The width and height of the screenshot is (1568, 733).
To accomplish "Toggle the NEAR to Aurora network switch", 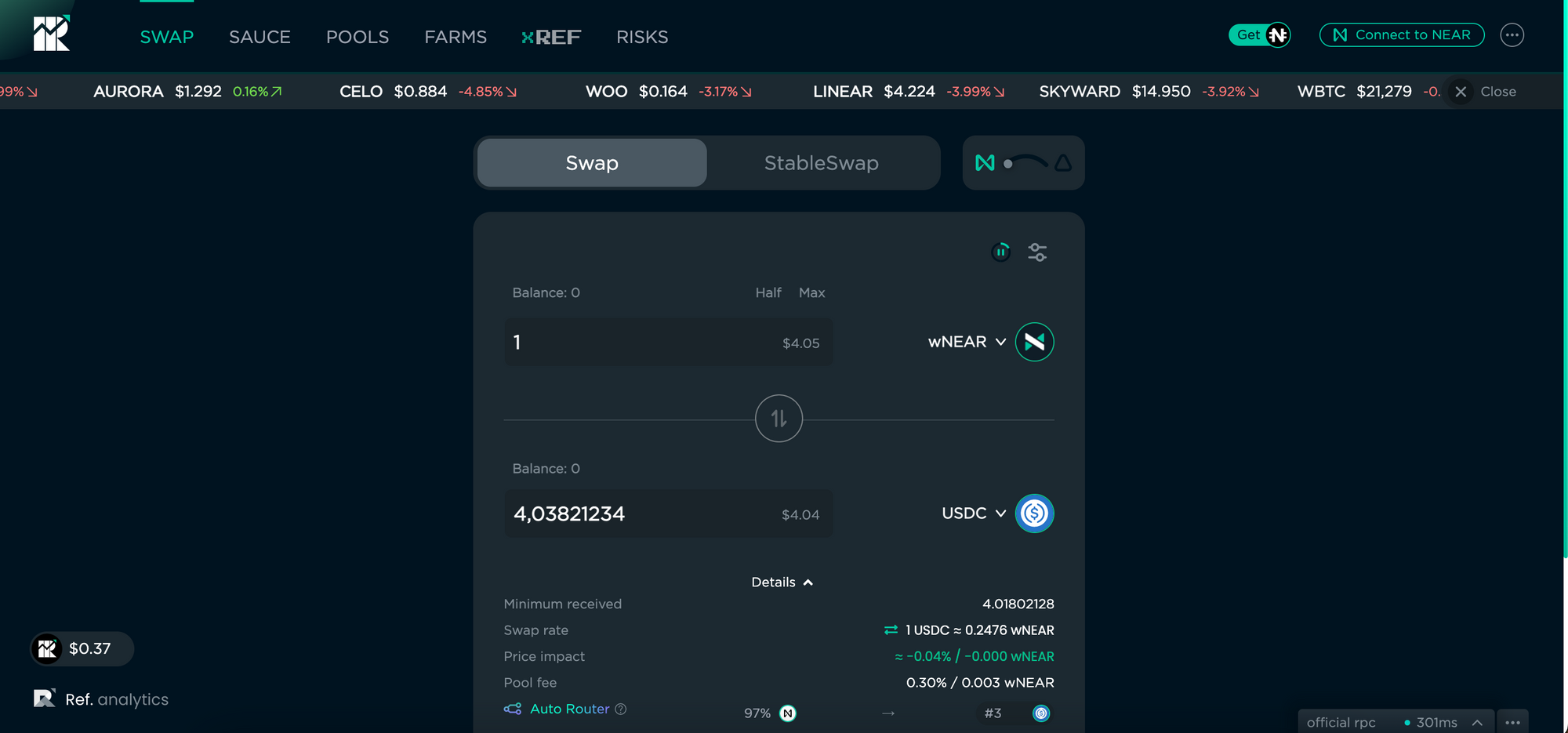I will click(1024, 163).
